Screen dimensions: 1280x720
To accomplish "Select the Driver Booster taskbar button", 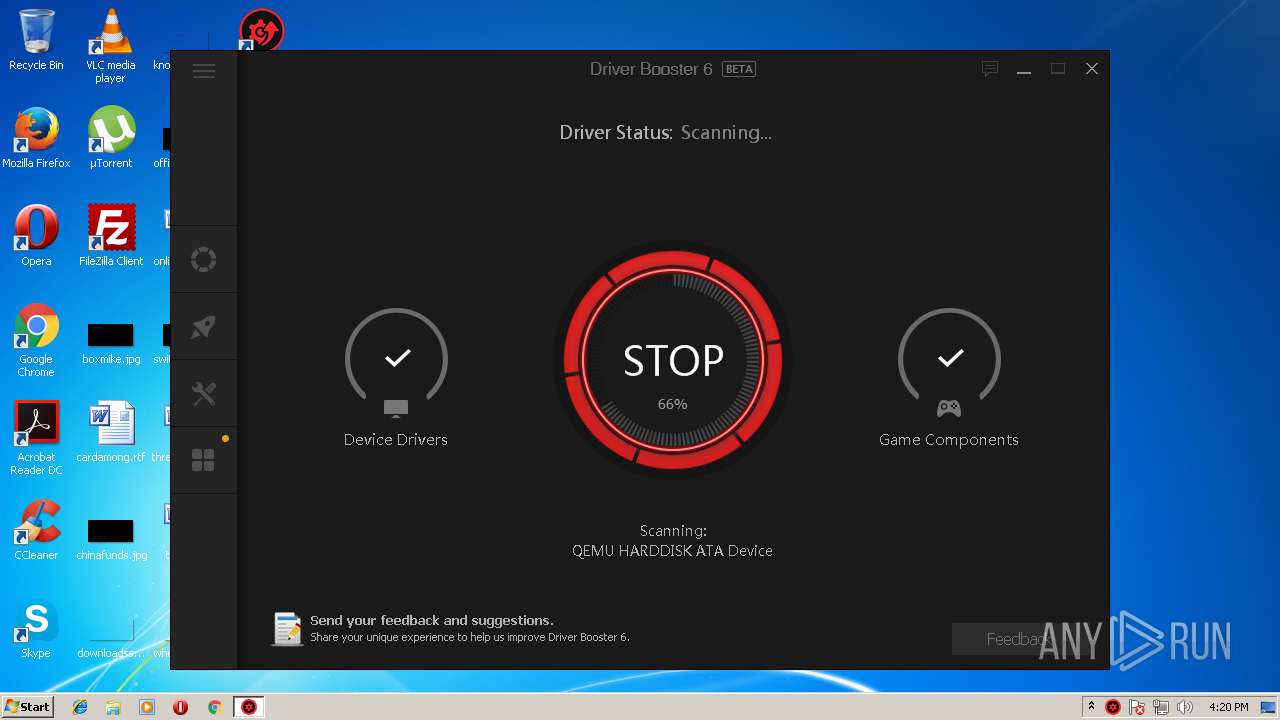I will pyautogui.click(x=249, y=707).
